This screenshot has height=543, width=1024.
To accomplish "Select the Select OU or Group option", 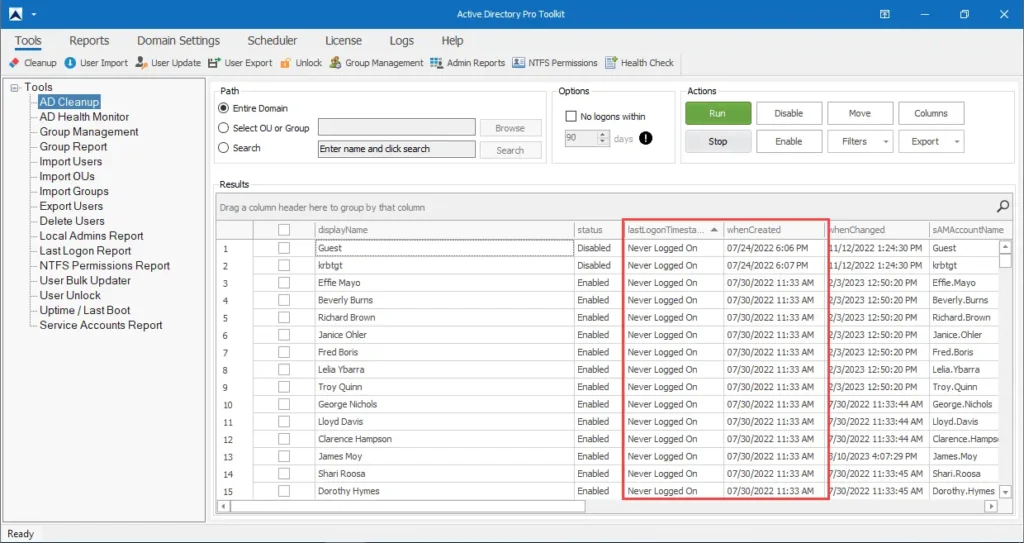I will [224, 128].
